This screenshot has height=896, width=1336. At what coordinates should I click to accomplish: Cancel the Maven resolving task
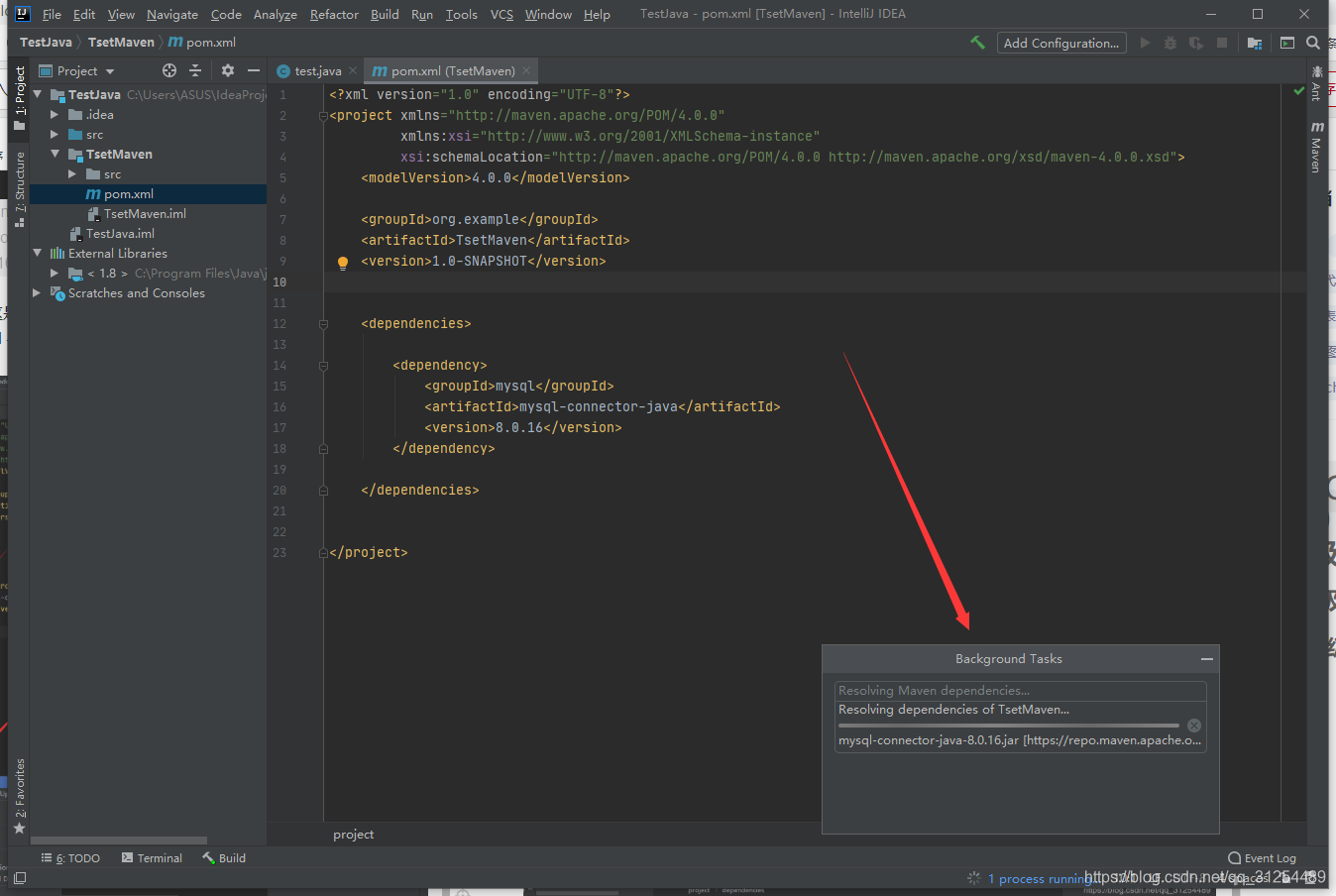pos(1194,726)
